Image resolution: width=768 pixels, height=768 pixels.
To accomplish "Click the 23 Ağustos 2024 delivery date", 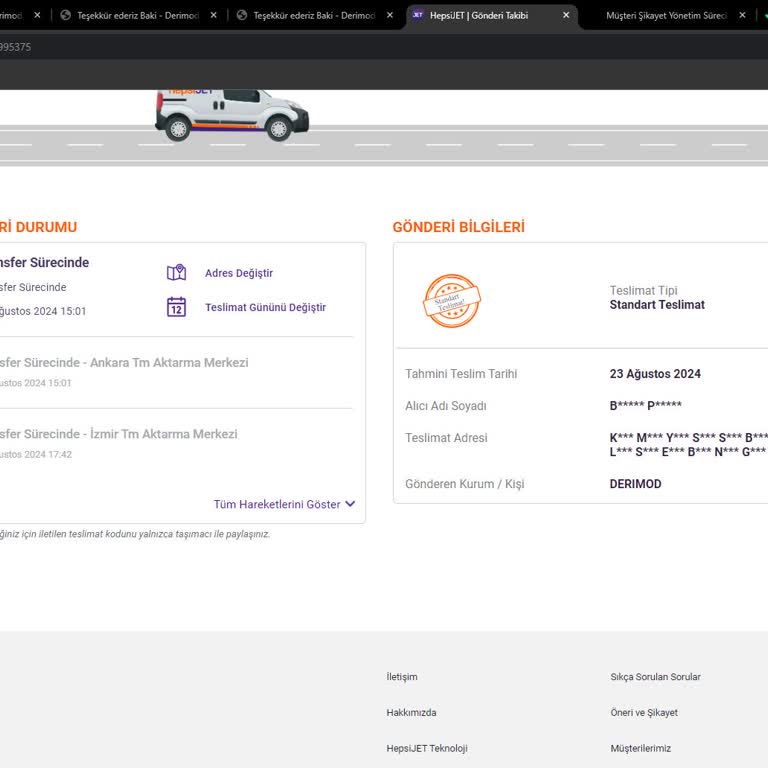I will tap(655, 374).
